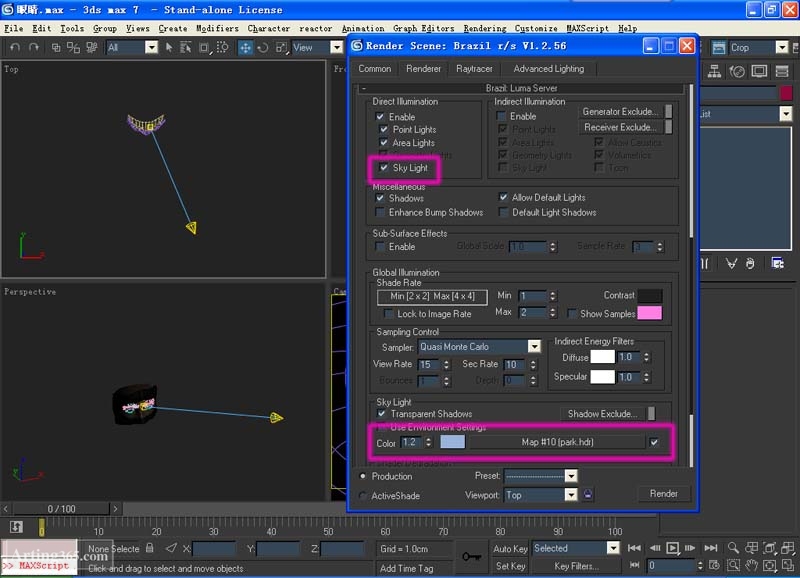This screenshot has height=578, width=800.
Task: Click the Set Keys key icon
Action: [x=471, y=557]
